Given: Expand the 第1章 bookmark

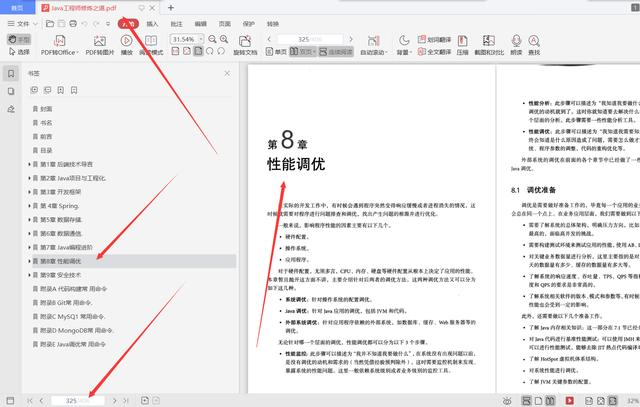Looking at the screenshot, I should (x=29, y=164).
